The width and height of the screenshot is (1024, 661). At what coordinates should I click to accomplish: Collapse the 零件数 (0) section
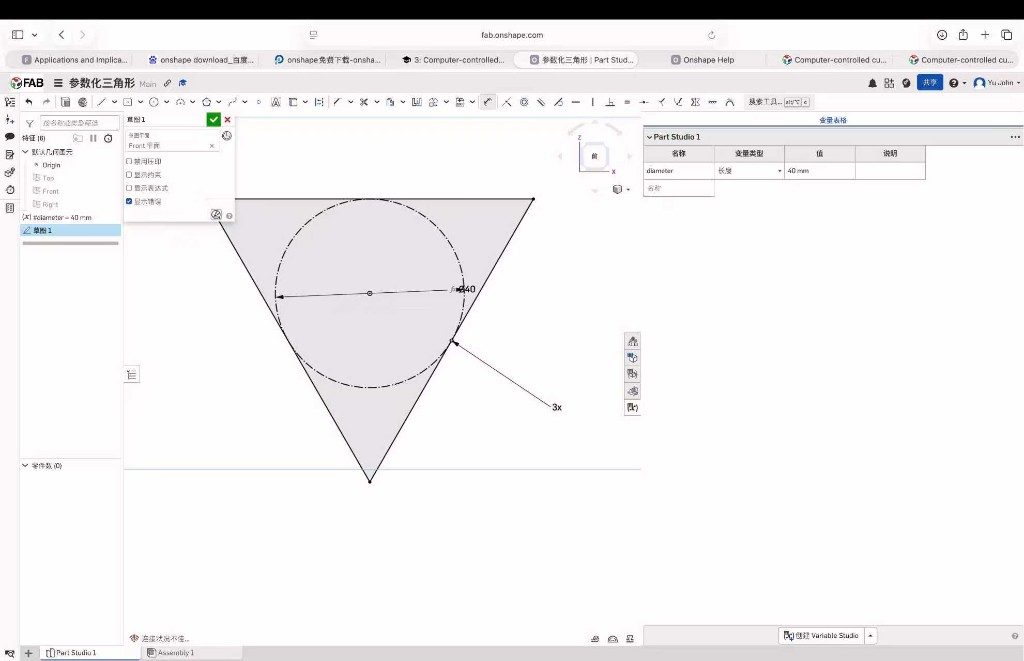coord(25,466)
